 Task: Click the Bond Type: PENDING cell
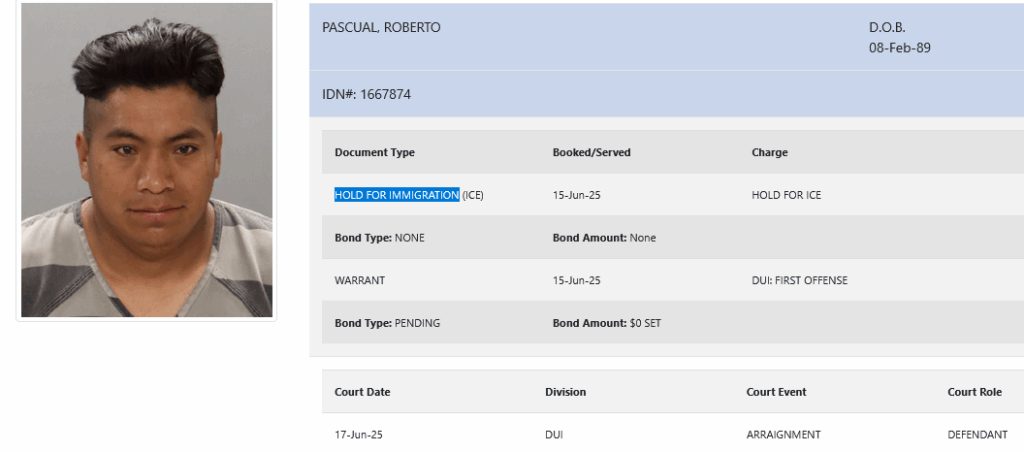point(387,323)
